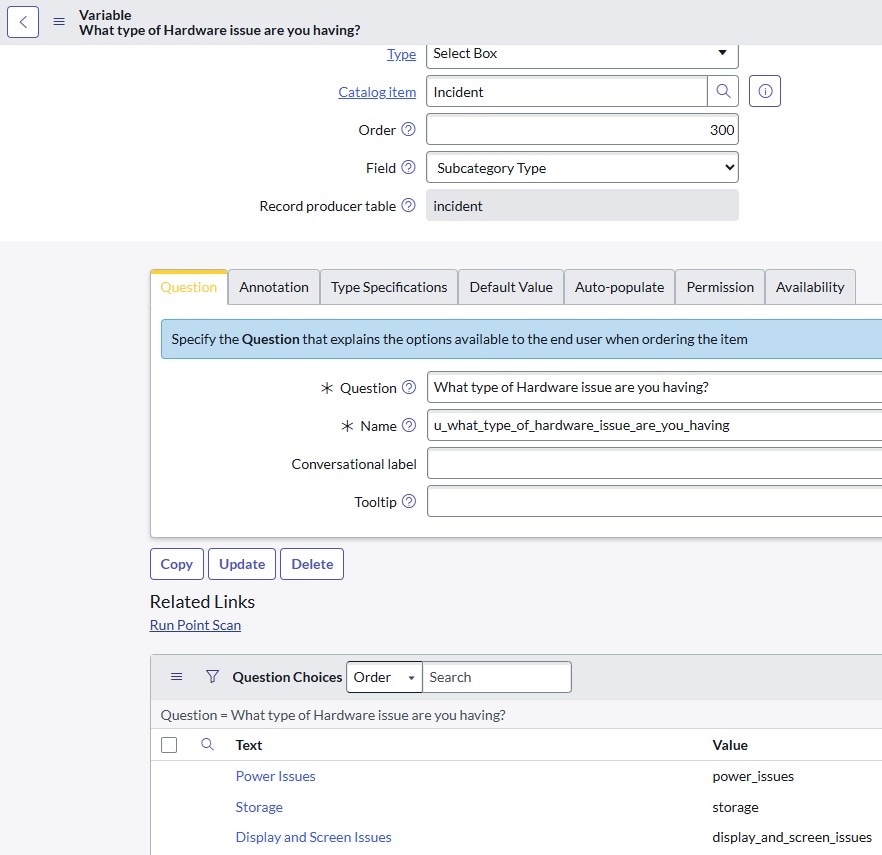The width and height of the screenshot is (882, 855).
Task: Open the Availability tab
Action: coord(810,287)
